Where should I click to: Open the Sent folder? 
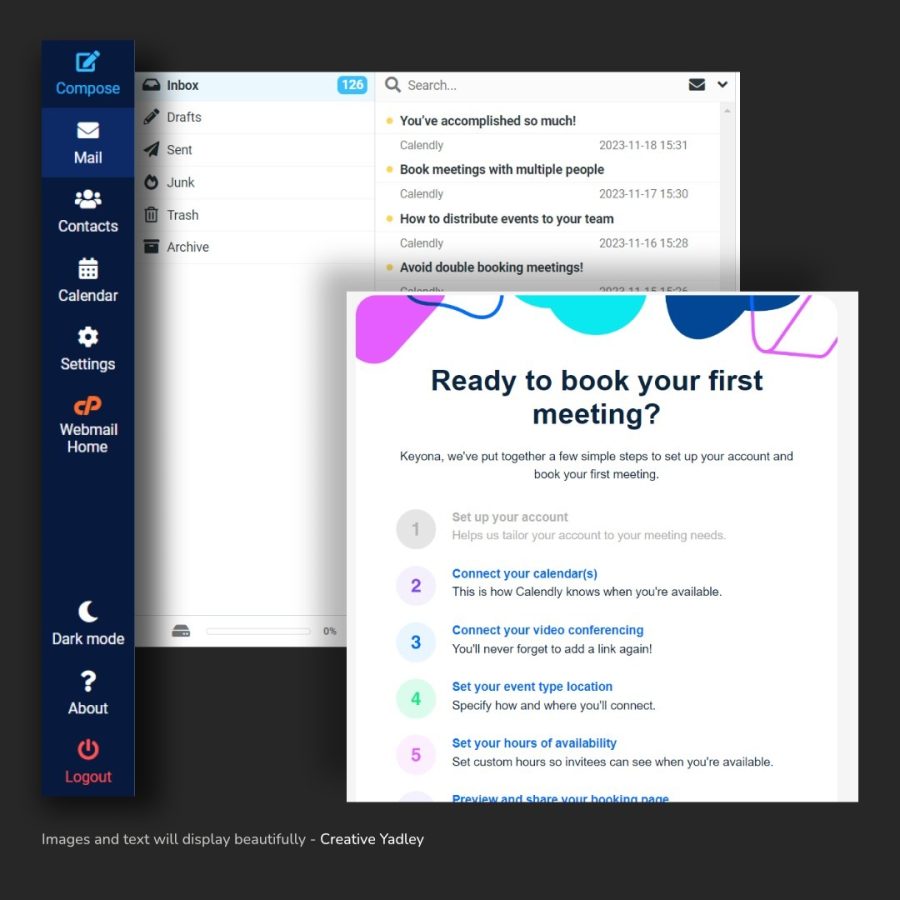point(254,150)
